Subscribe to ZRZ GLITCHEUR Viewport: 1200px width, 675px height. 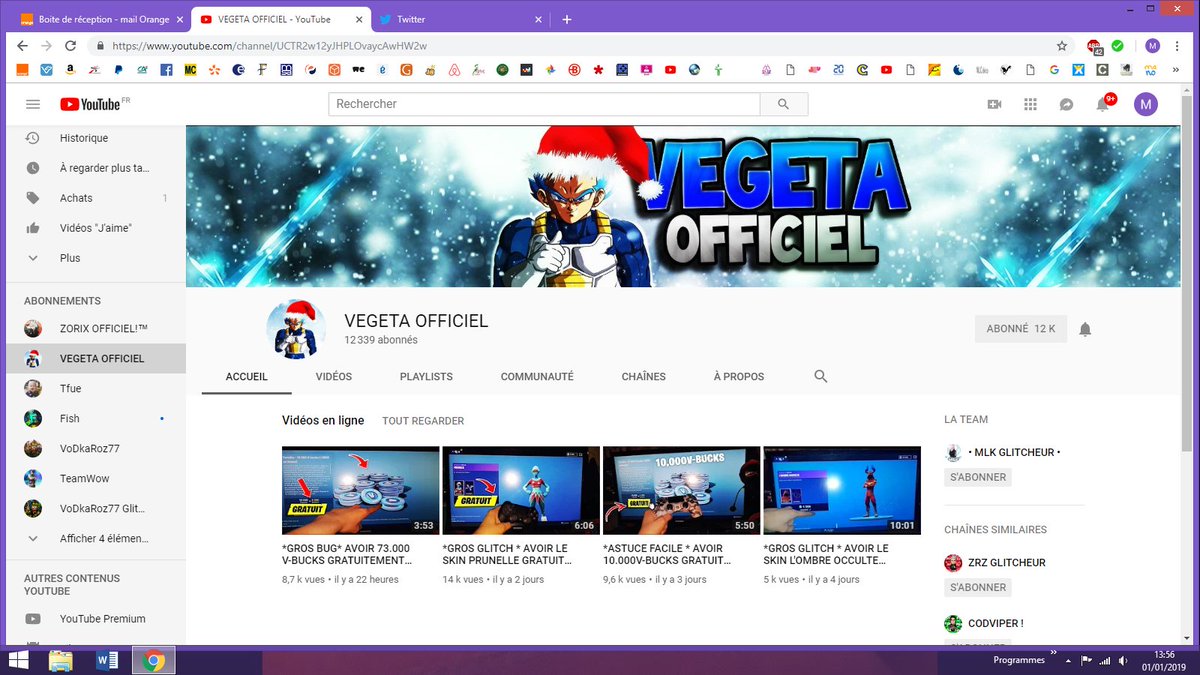[x=978, y=587]
